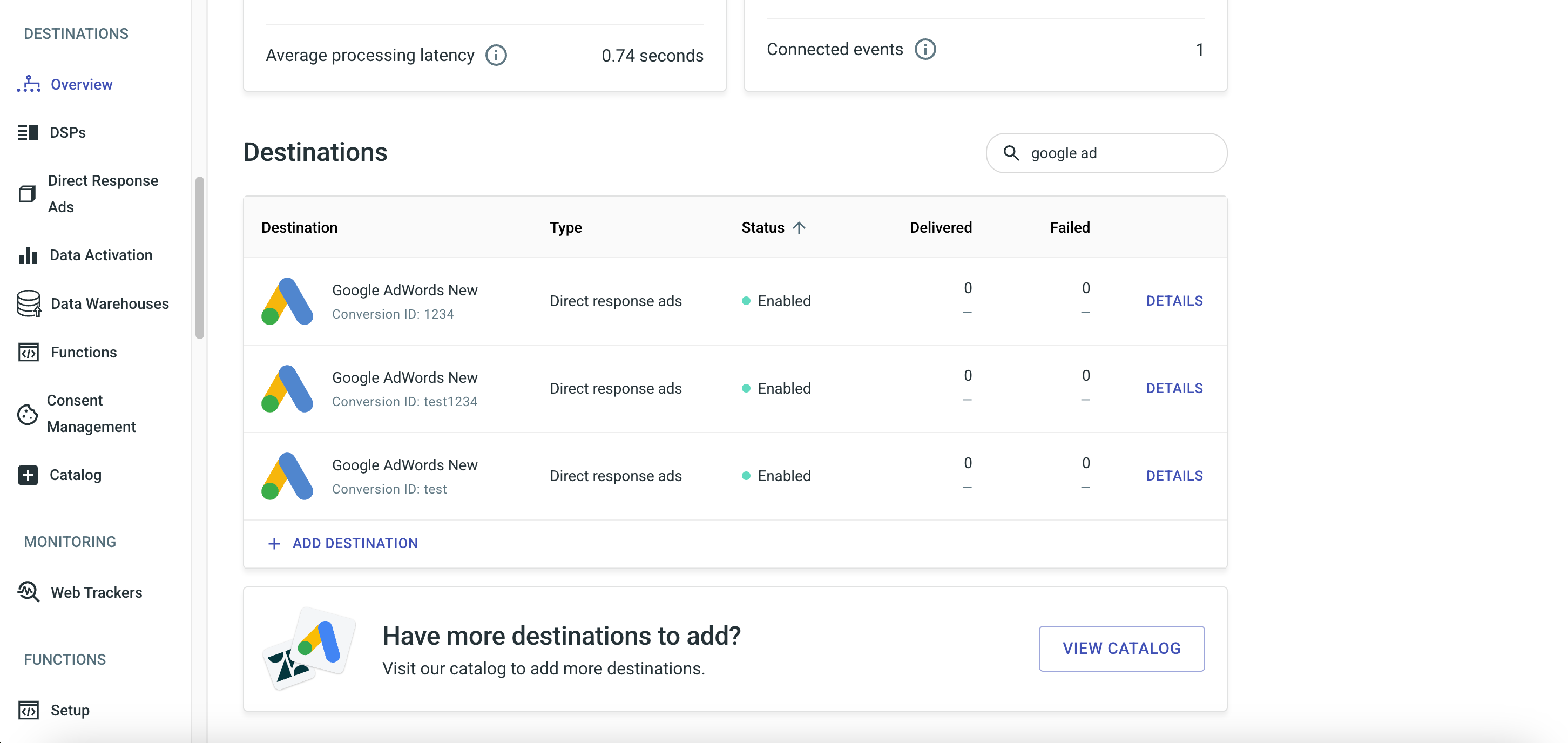This screenshot has height=743, width=1568.
Task: Sort table by Delivered column header
Action: 941,227
